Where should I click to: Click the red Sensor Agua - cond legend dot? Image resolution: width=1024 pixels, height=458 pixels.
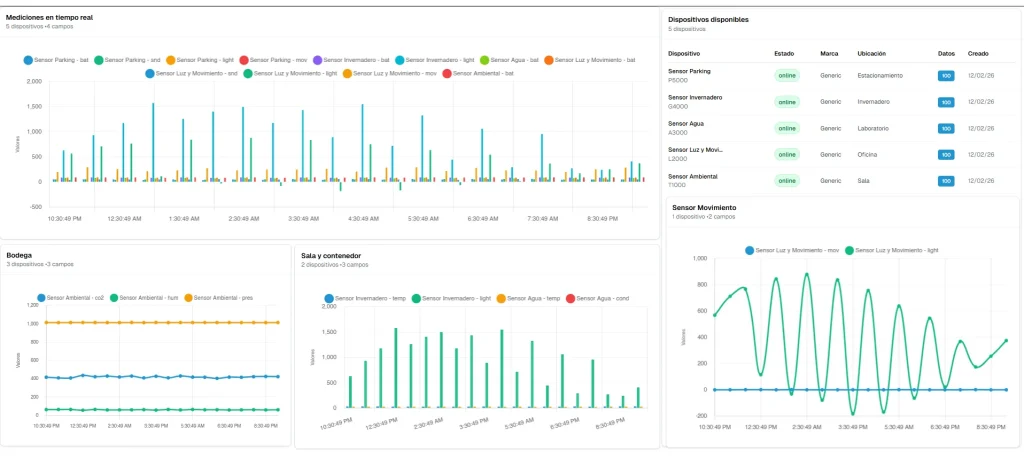570,298
